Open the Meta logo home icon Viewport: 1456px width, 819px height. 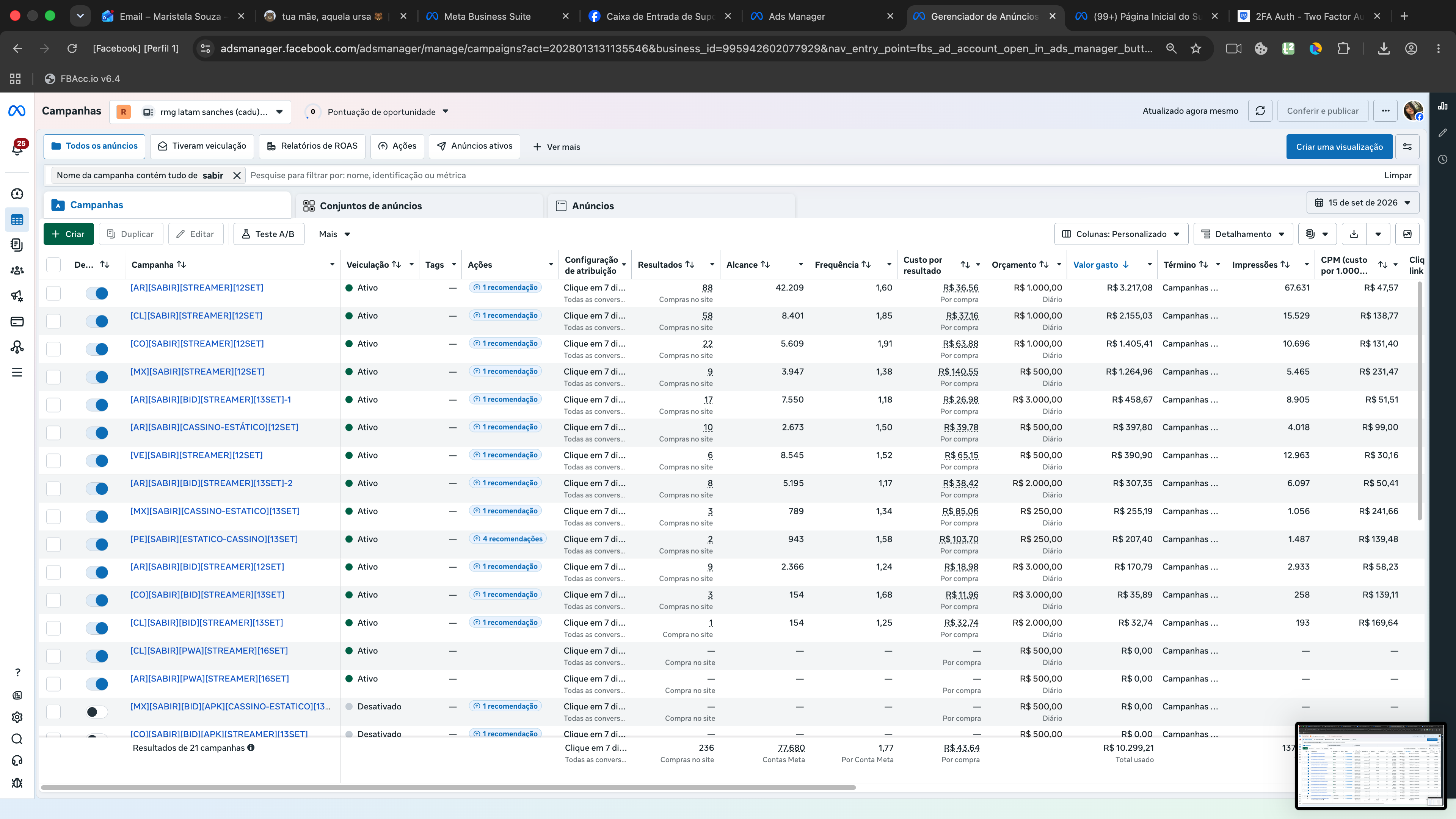[17, 111]
